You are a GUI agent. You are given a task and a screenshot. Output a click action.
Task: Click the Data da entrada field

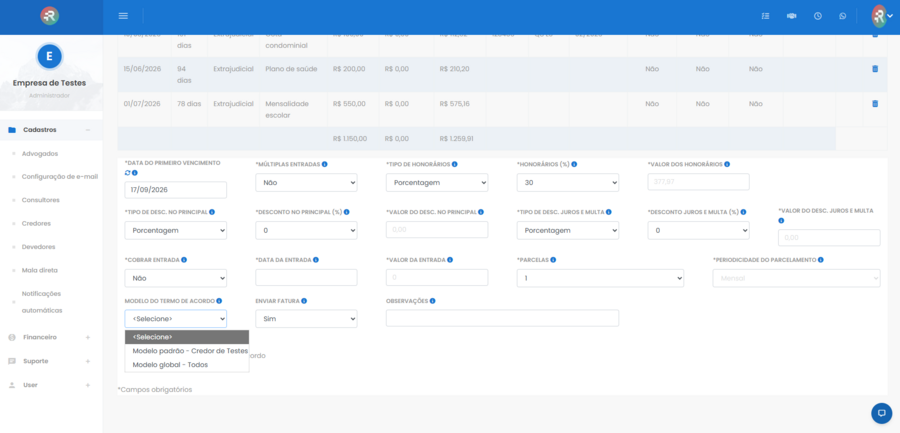pyautogui.click(x=306, y=277)
